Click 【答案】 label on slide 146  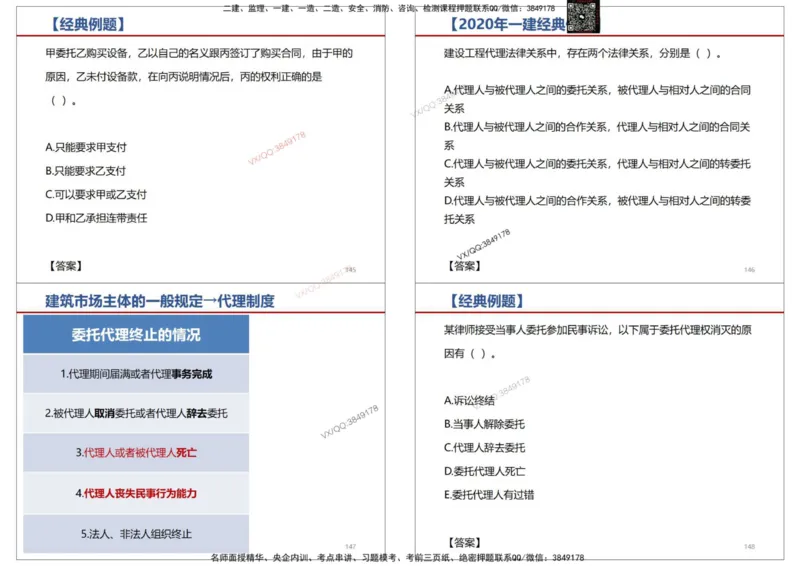click(464, 266)
